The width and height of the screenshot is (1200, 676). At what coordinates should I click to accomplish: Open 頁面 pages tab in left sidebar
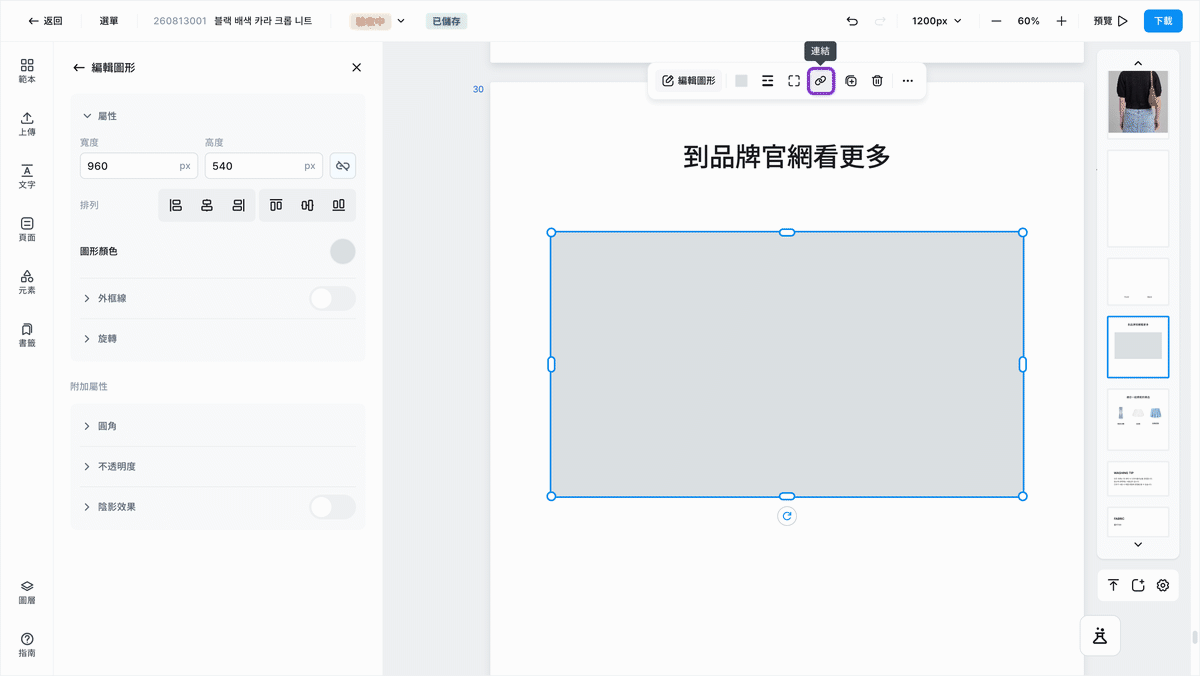coord(27,229)
